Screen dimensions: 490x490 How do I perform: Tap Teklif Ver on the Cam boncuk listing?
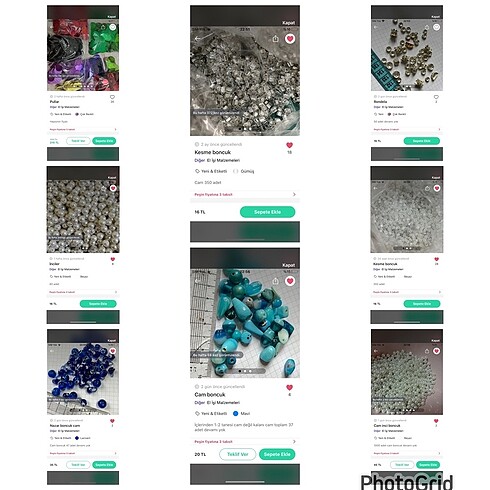238,454
